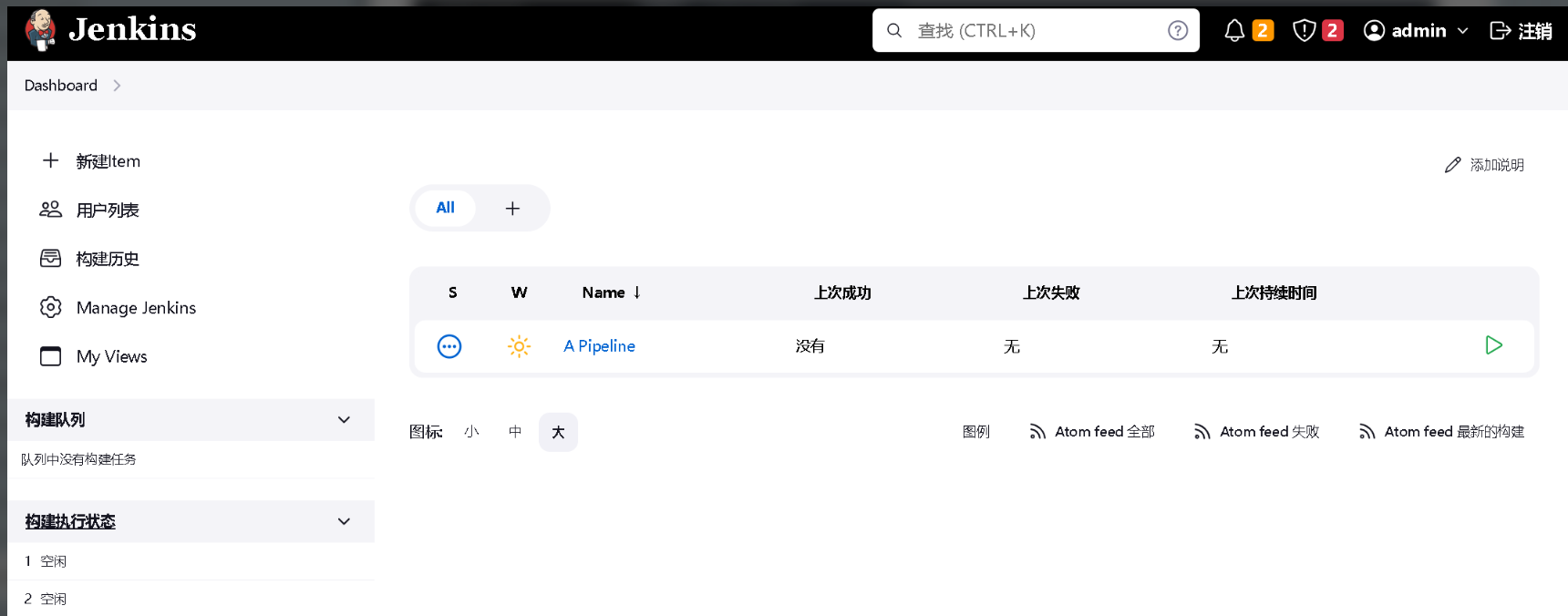Expand the Dashboard breadcrumb chevron
The image size is (1568, 616).
[117, 86]
